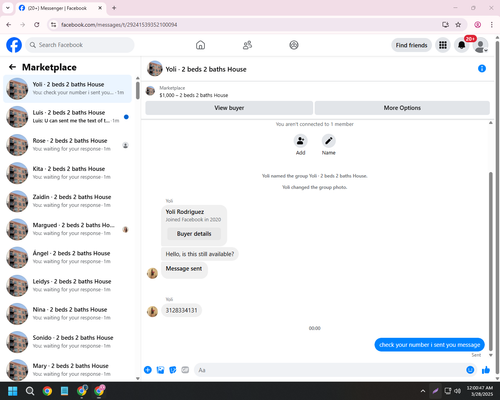
Task: Open Luis 2 beds 2 baths House chat
Action: pyautogui.click(x=68, y=117)
